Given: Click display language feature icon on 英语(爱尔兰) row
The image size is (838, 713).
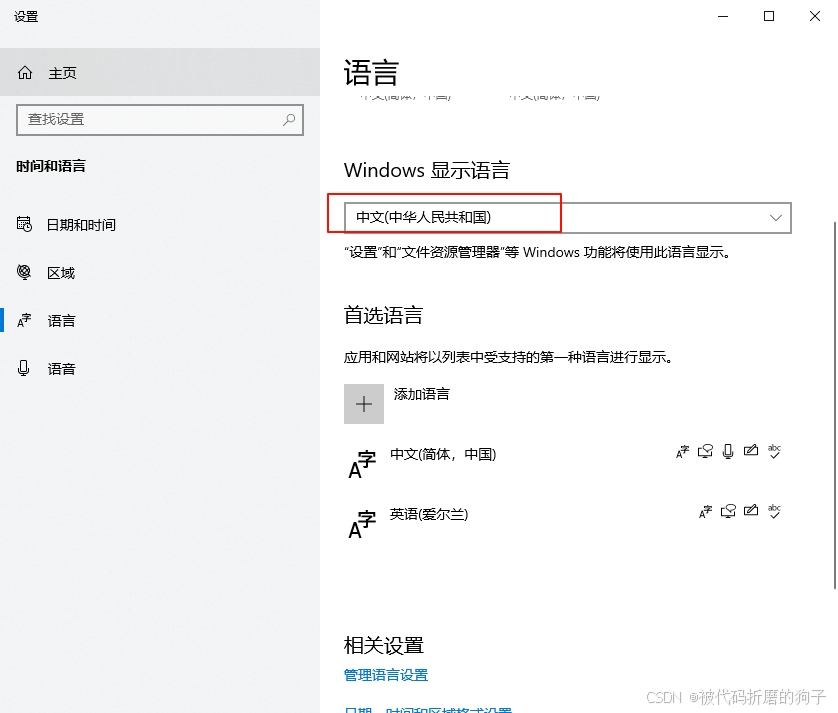Looking at the screenshot, I should [x=705, y=512].
